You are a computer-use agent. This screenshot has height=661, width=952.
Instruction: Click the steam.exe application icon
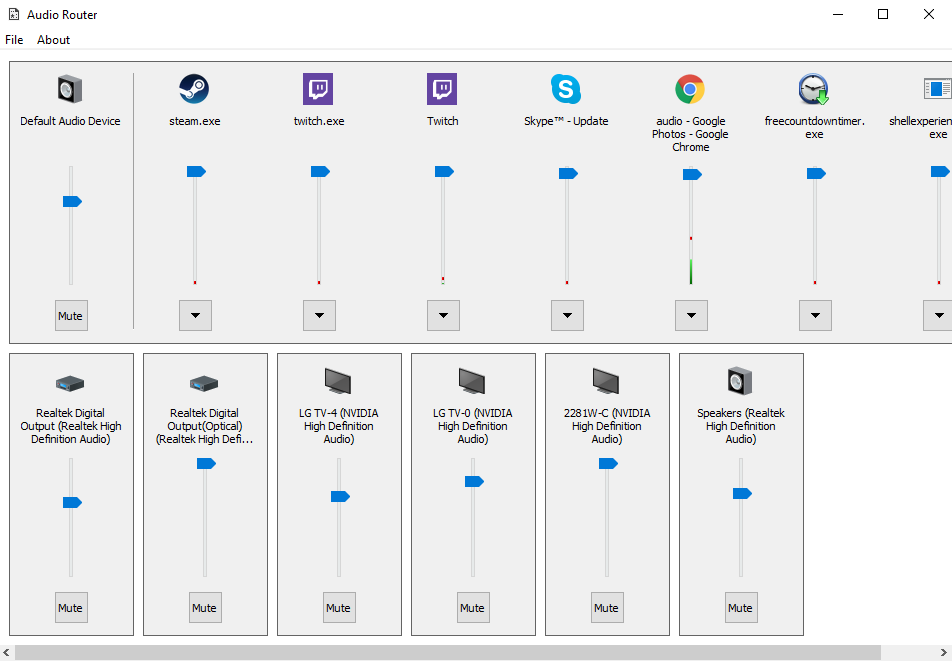point(194,89)
